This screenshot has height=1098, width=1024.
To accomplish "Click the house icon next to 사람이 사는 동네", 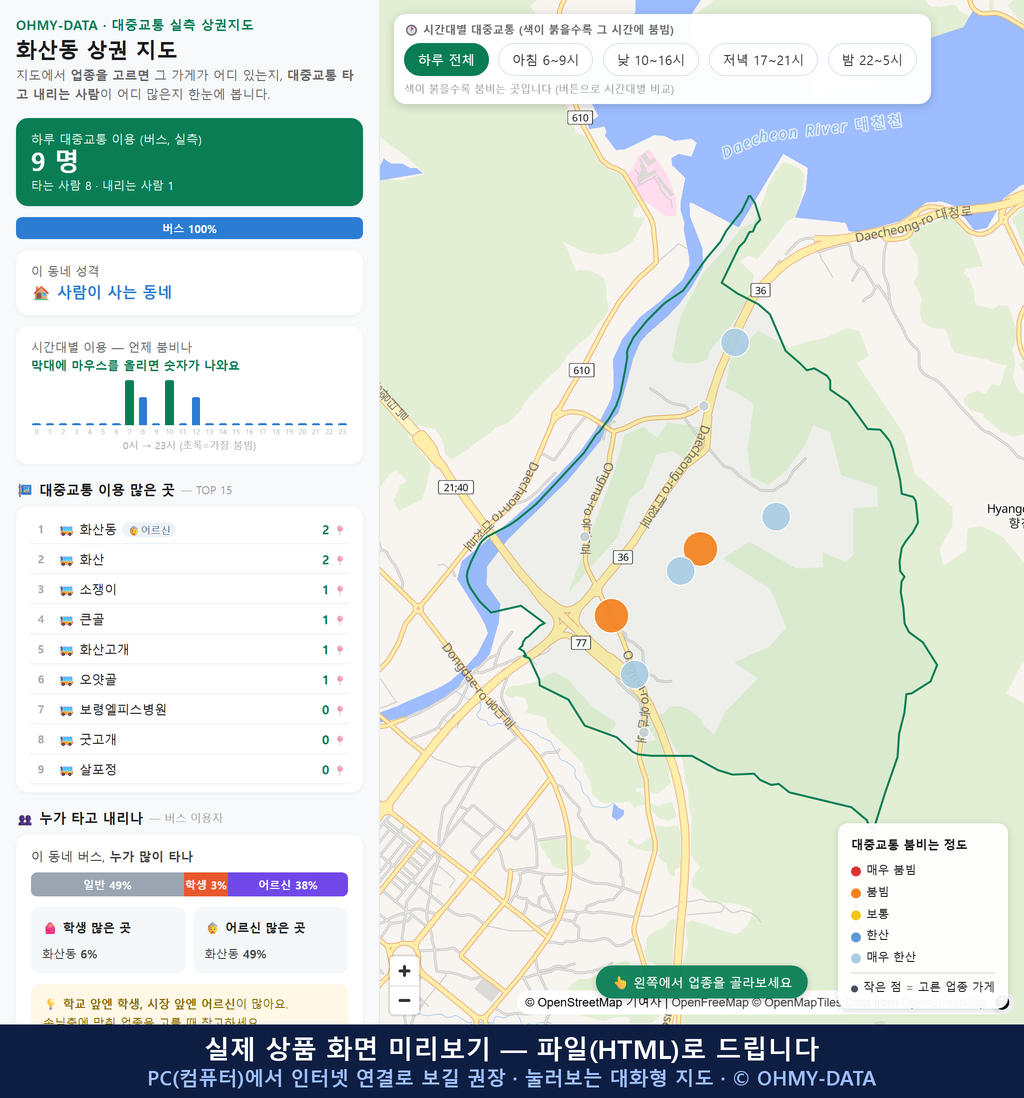I will (41, 293).
